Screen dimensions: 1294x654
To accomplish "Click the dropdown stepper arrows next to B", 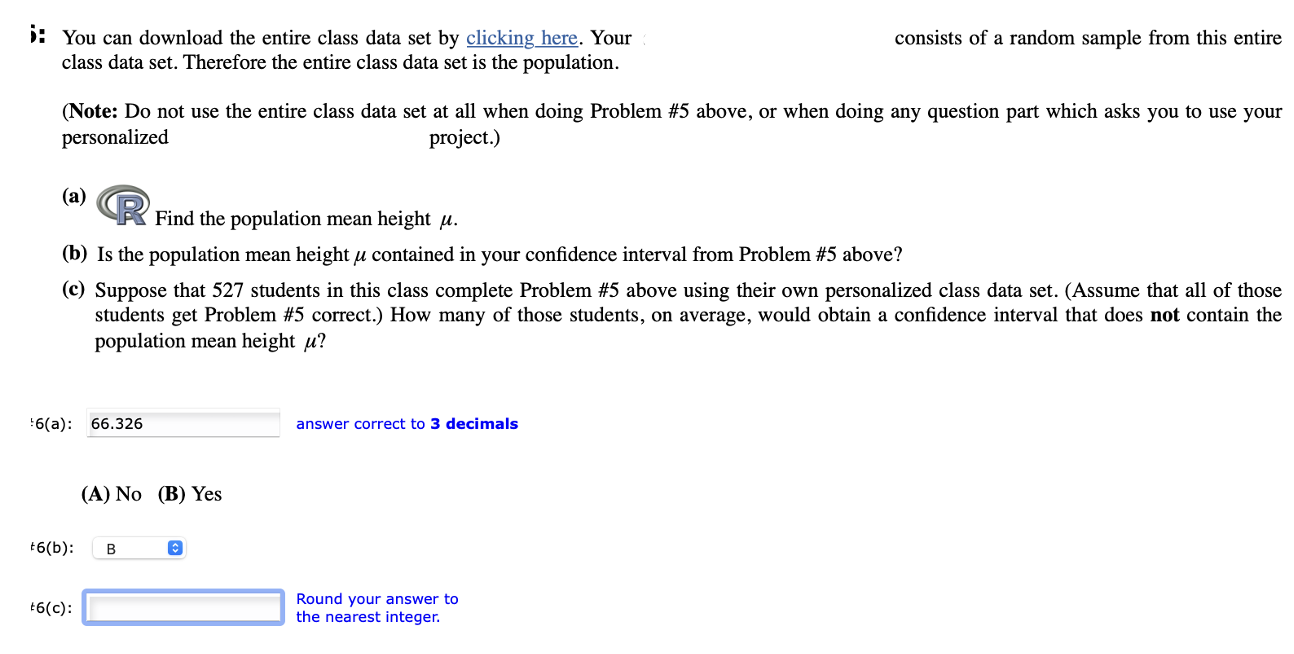I will (175, 547).
